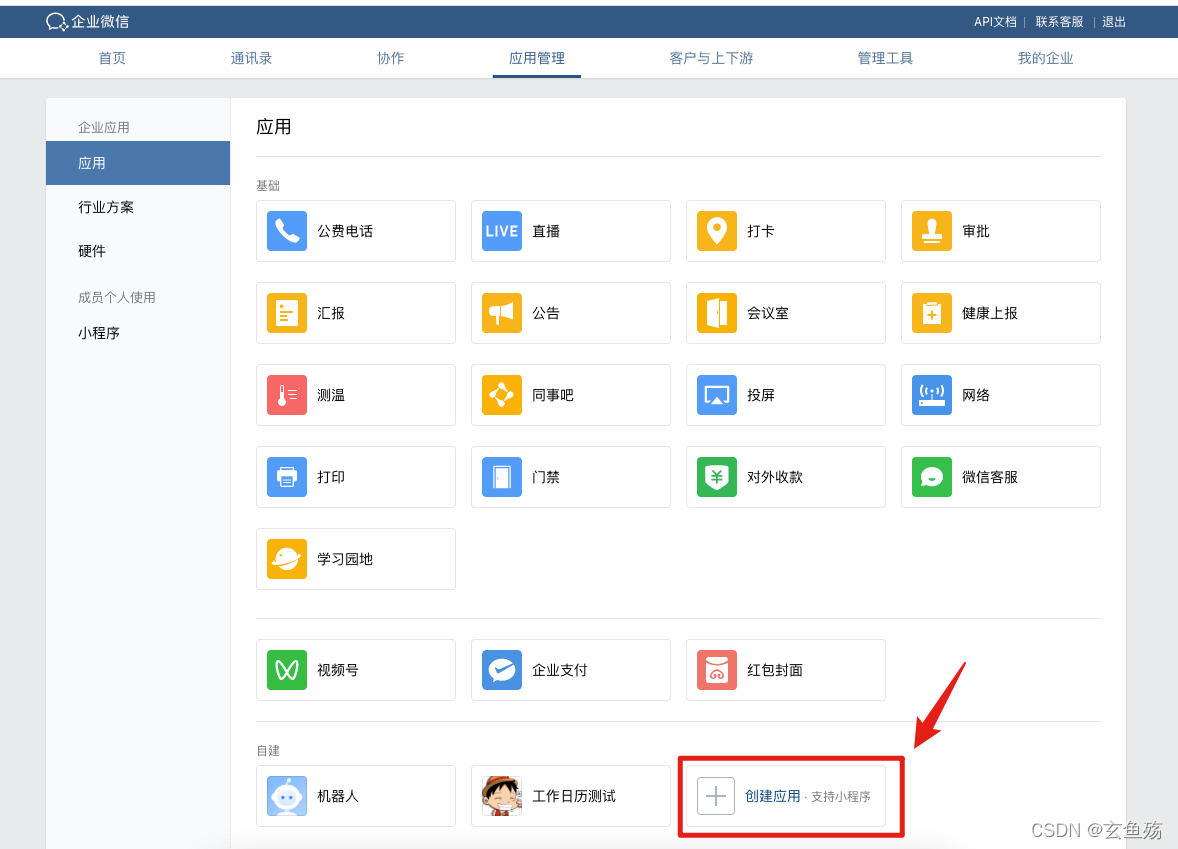The image size is (1178, 849).
Task: Click the 投屏 screen cast icon
Action: click(716, 394)
